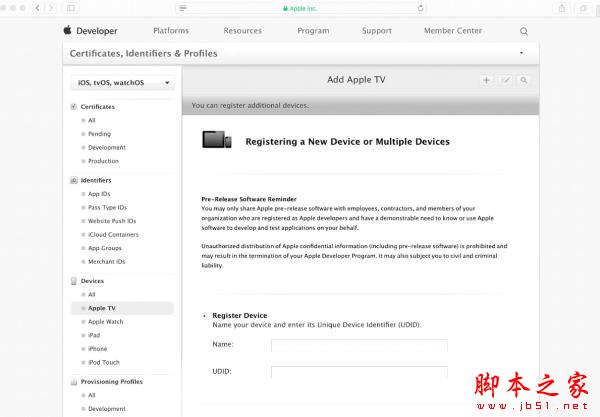The height and width of the screenshot is (417, 600).
Task: Open App IDs under Identifiers
Action: click(x=99, y=194)
